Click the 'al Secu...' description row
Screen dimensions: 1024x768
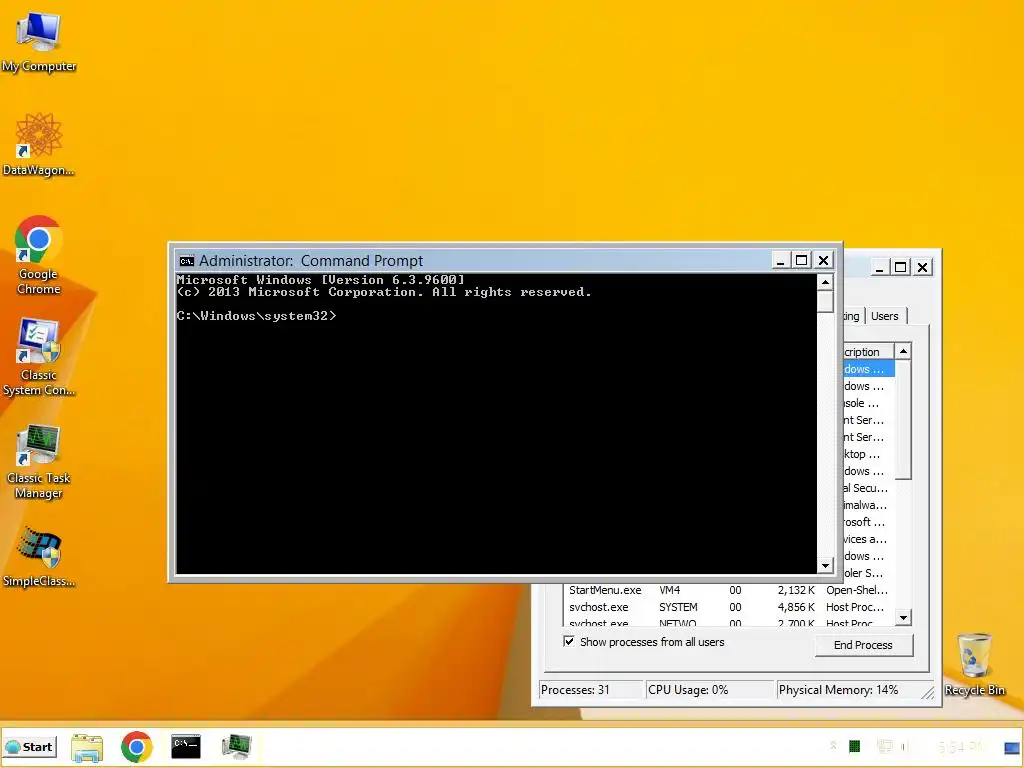pyautogui.click(x=868, y=488)
